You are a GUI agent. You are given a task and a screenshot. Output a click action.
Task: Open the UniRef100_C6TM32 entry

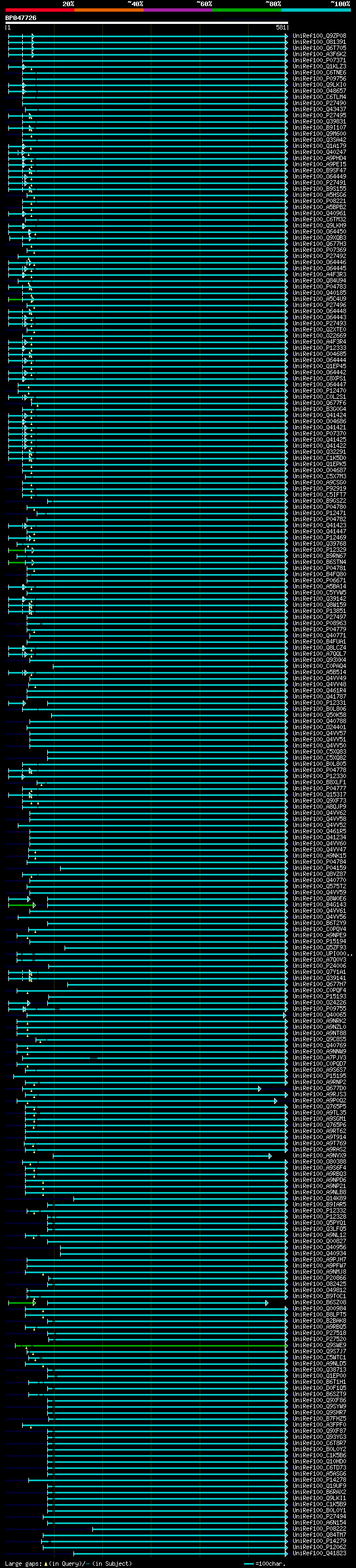319,219
